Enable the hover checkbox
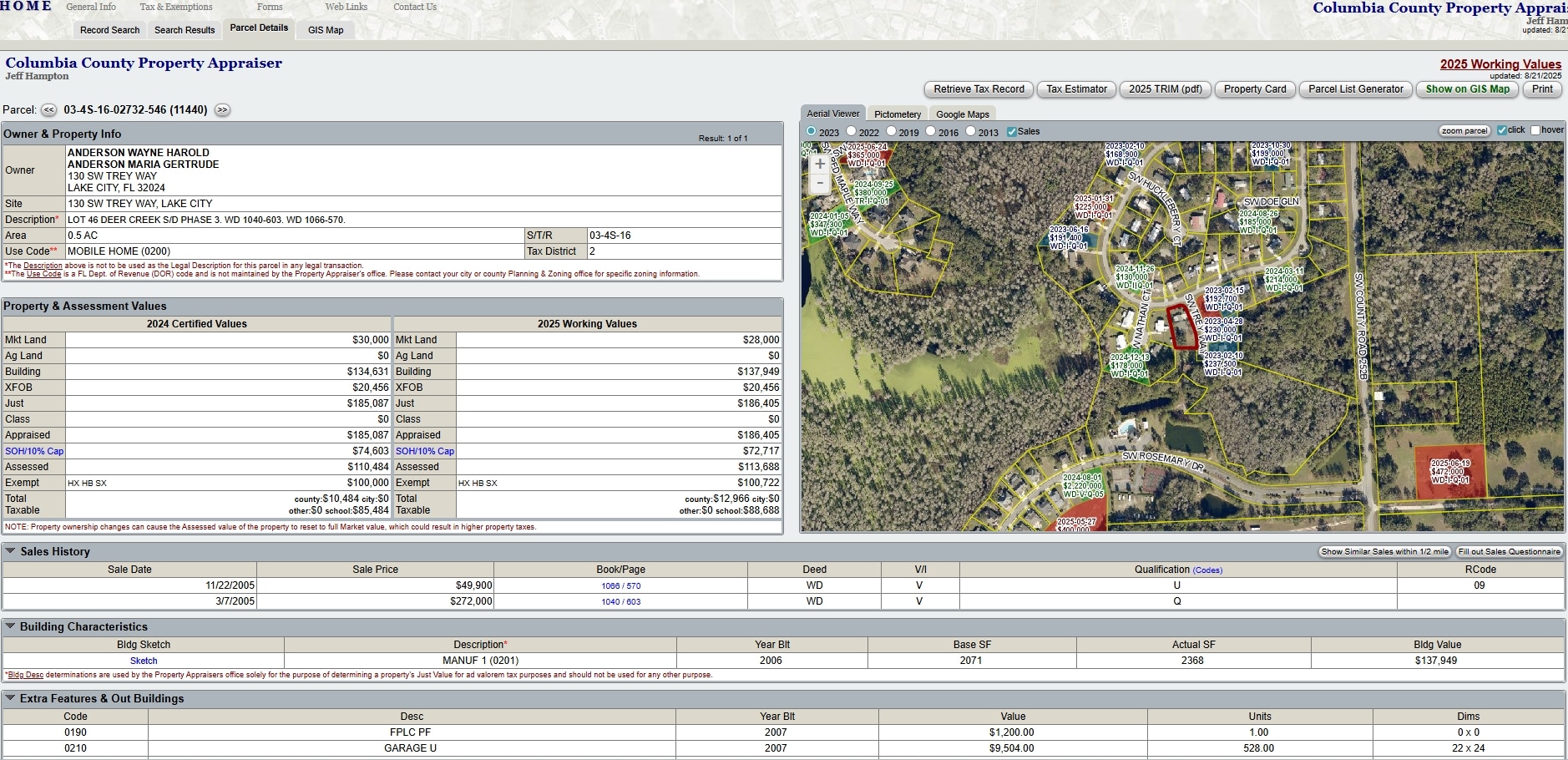Image resolution: width=1568 pixels, height=760 pixels. [1535, 130]
